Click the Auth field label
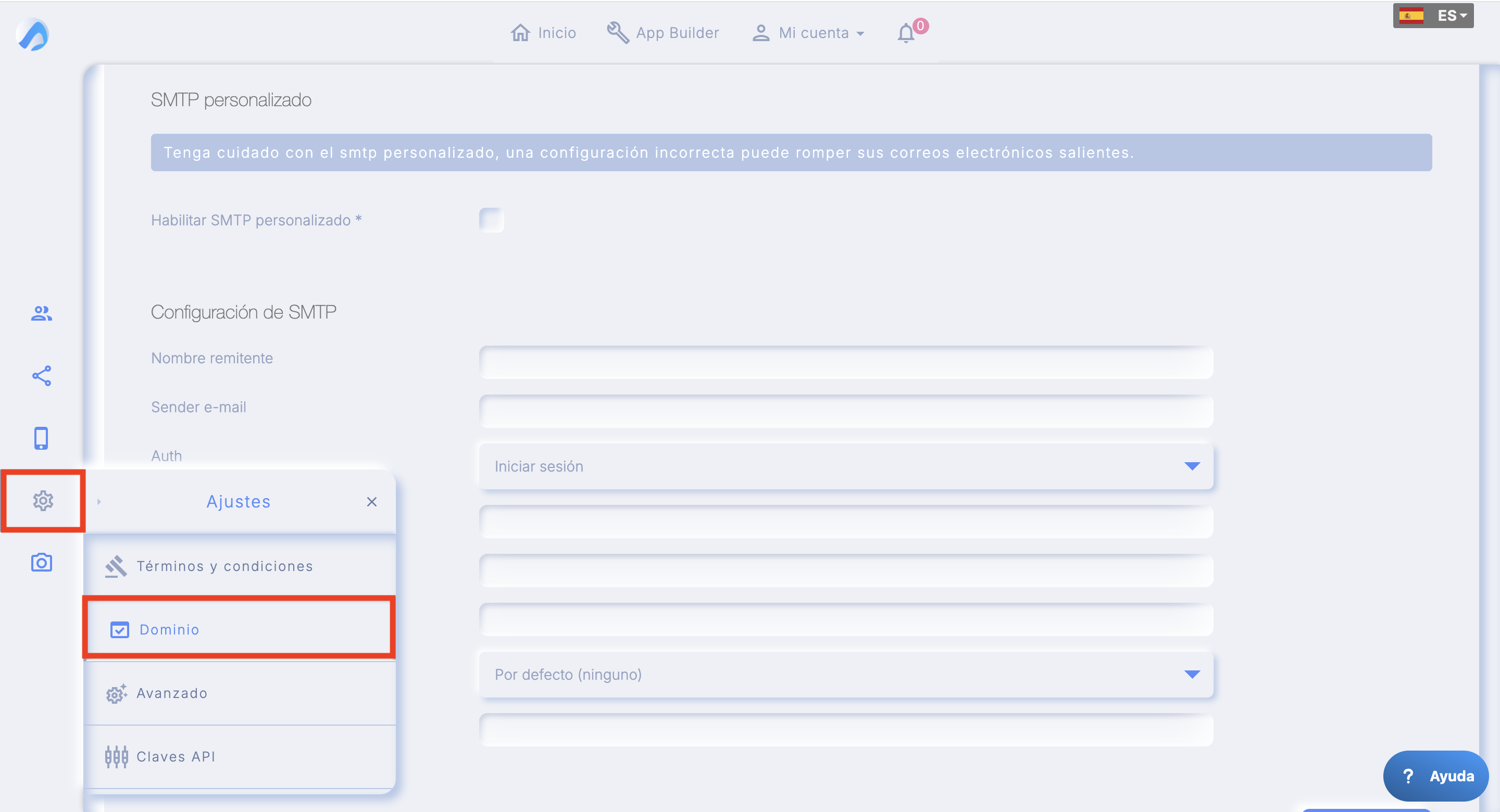1500x812 pixels. [x=167, y=456]
